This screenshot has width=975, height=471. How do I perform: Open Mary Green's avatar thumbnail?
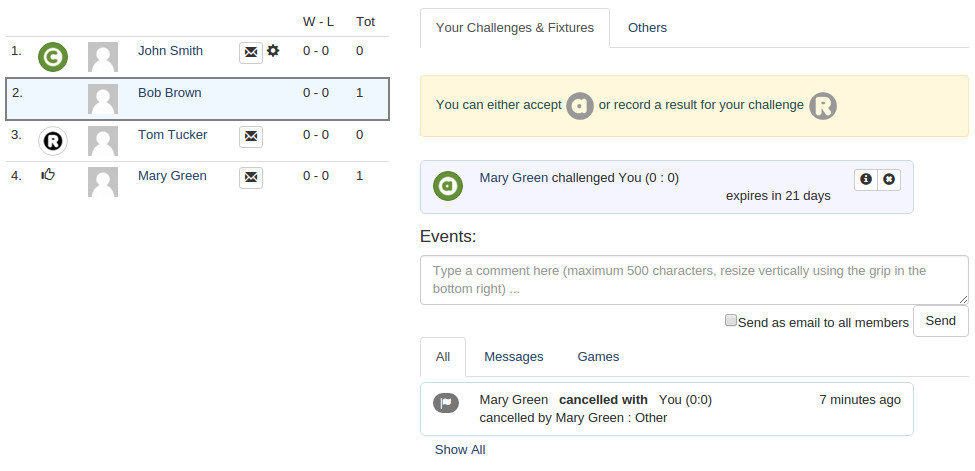[103, 182]
